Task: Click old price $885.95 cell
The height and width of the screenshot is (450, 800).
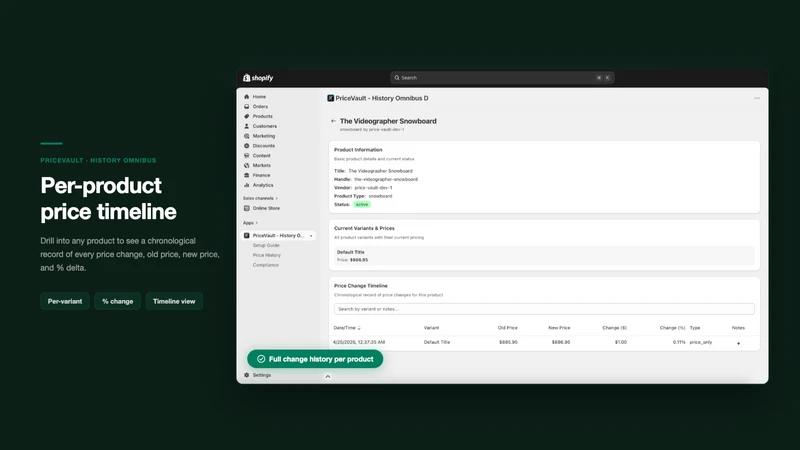Action: [x=508, y=342]
